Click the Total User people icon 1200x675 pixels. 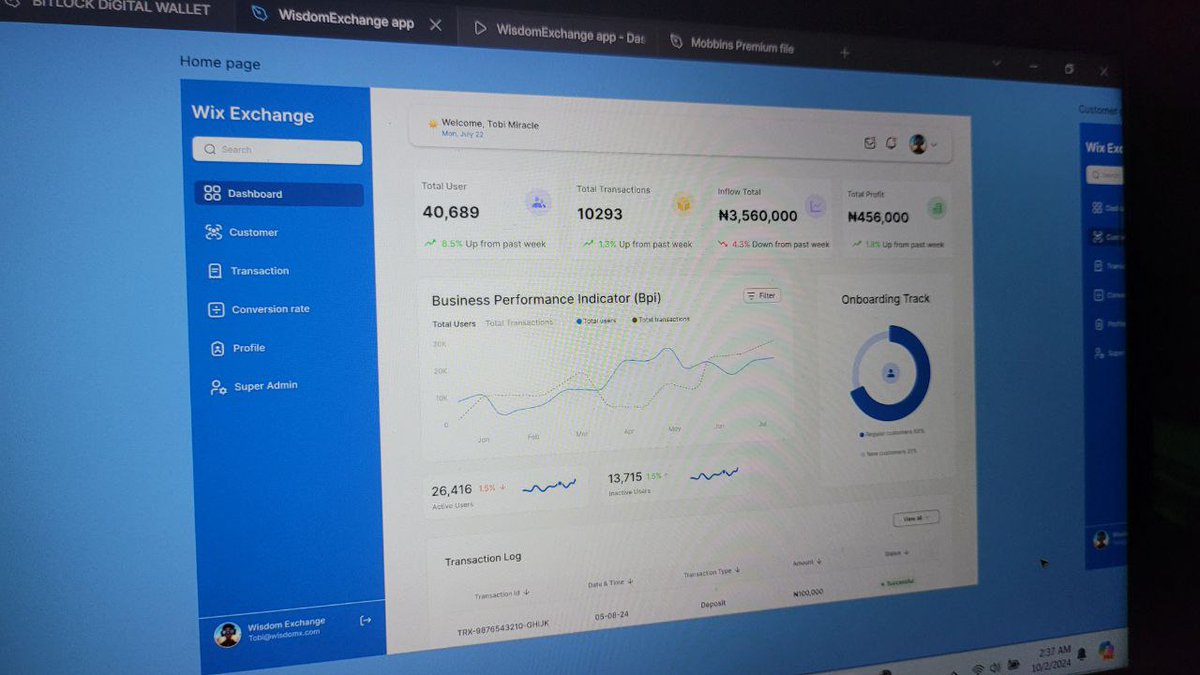538,203
